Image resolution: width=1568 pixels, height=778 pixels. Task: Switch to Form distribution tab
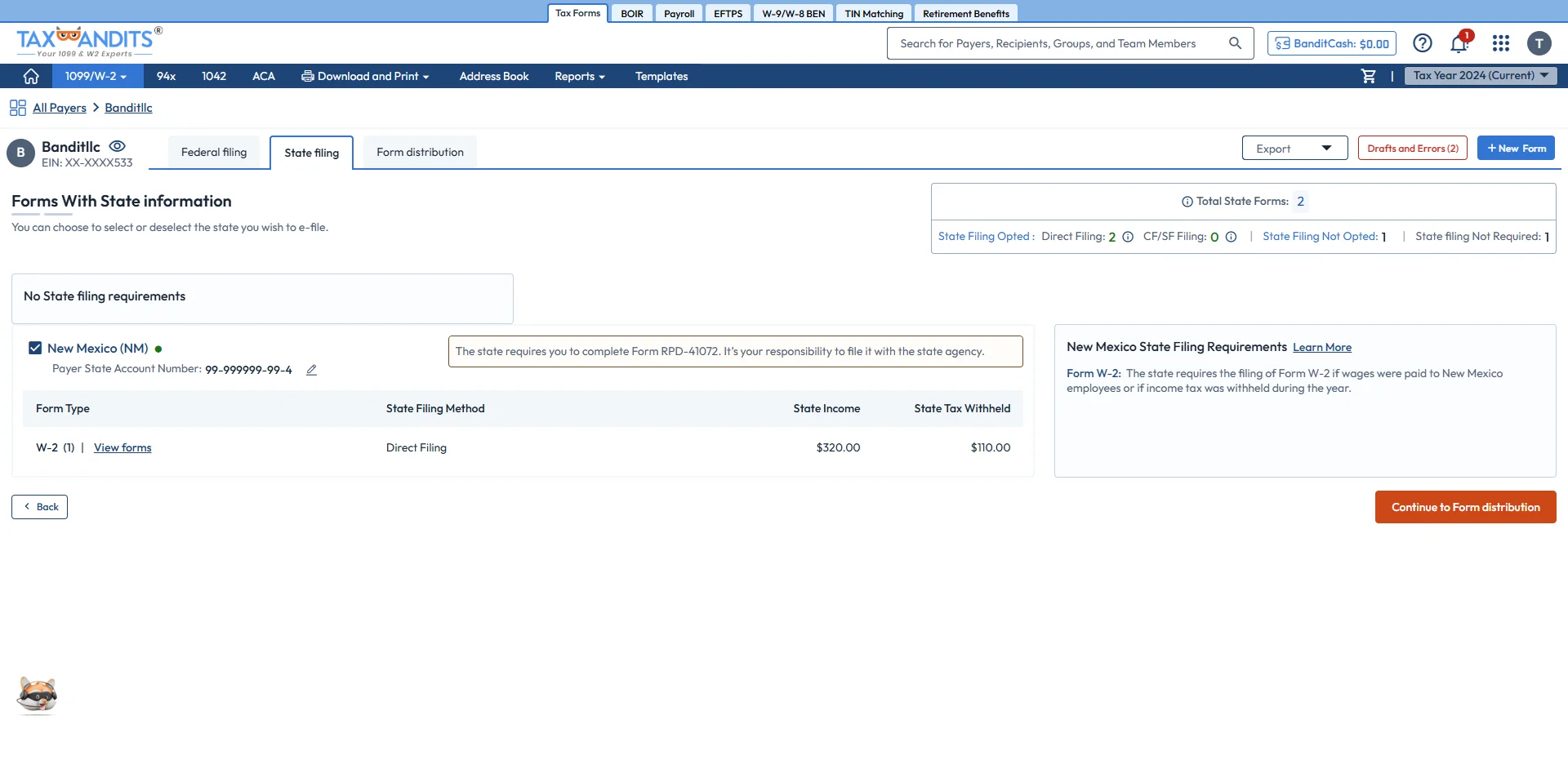[x=420, y=152]
